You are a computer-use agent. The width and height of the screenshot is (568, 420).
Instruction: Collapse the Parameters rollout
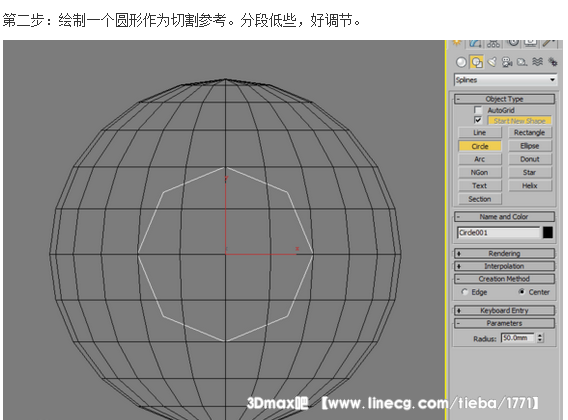pos(504,323)
